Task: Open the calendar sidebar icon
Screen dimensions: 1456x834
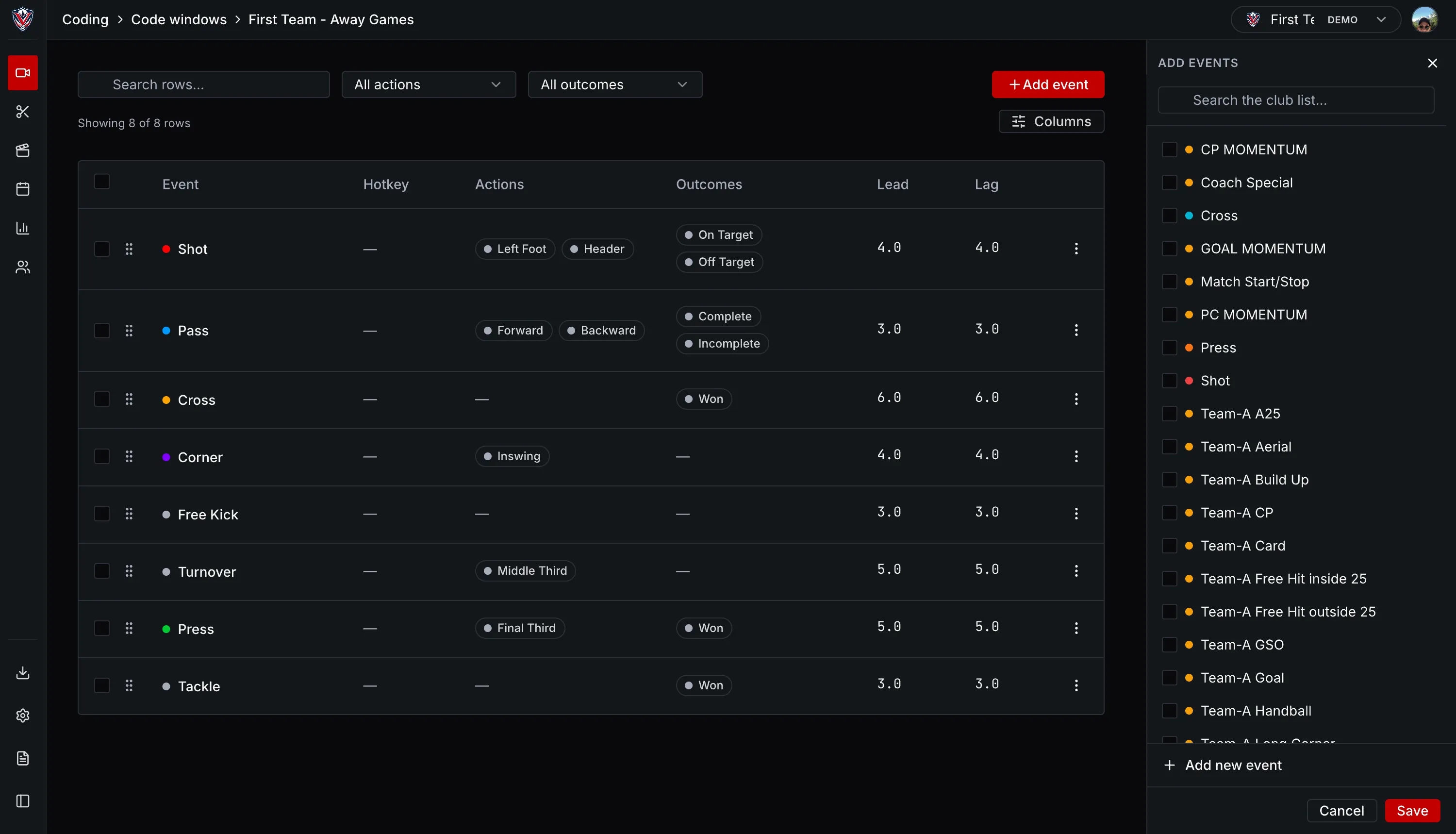Action: [x=23, y=189]
